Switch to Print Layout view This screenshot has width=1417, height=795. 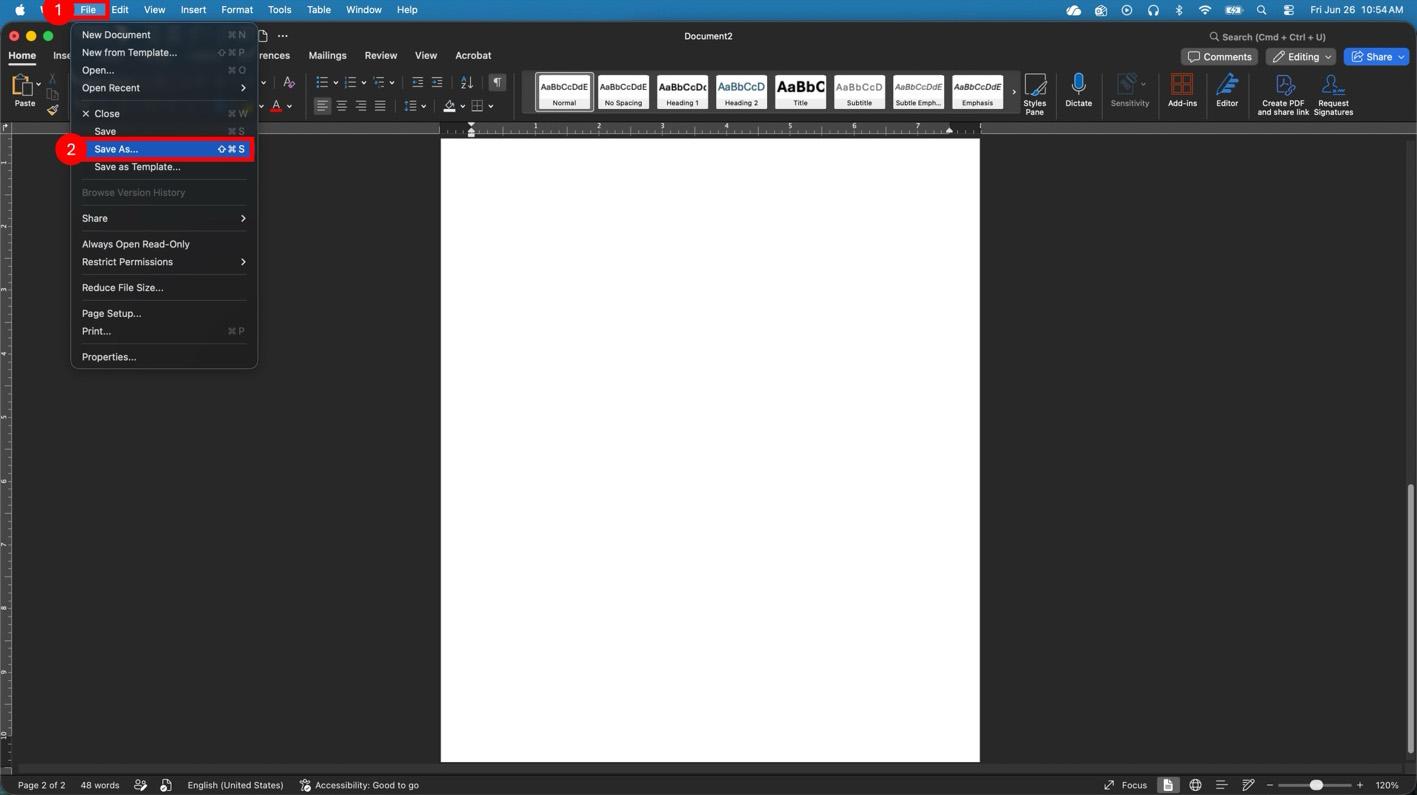click(x=1167, y=785)
